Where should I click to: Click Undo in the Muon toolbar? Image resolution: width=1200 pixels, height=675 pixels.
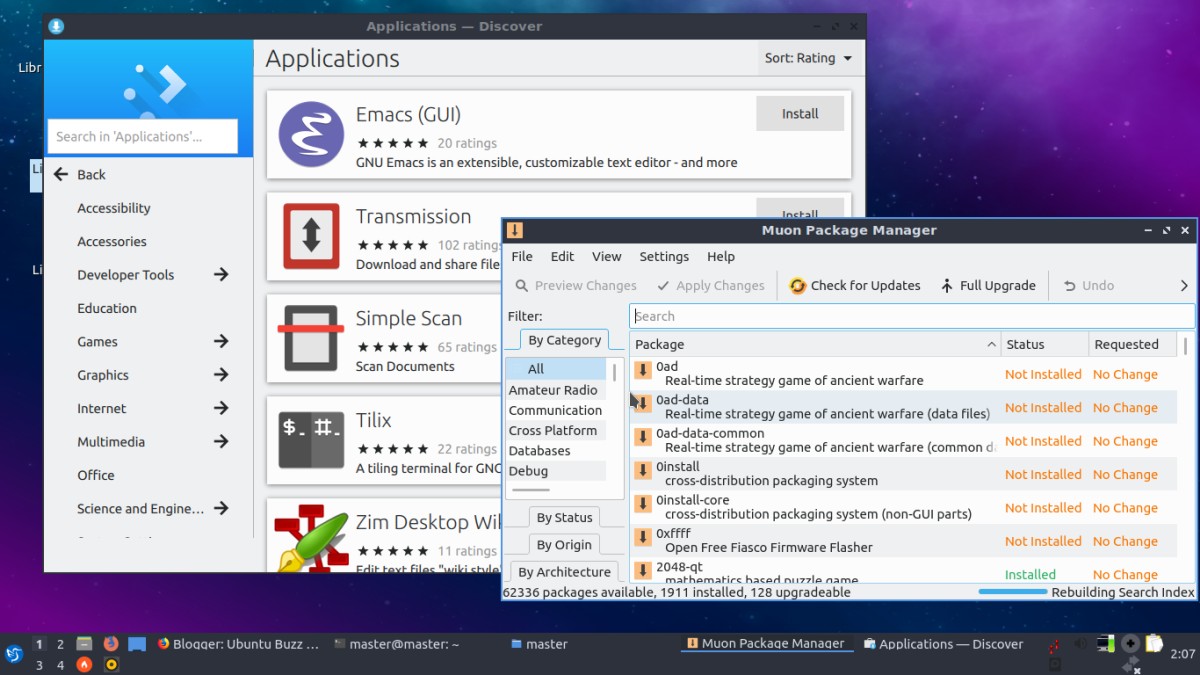1089,285
